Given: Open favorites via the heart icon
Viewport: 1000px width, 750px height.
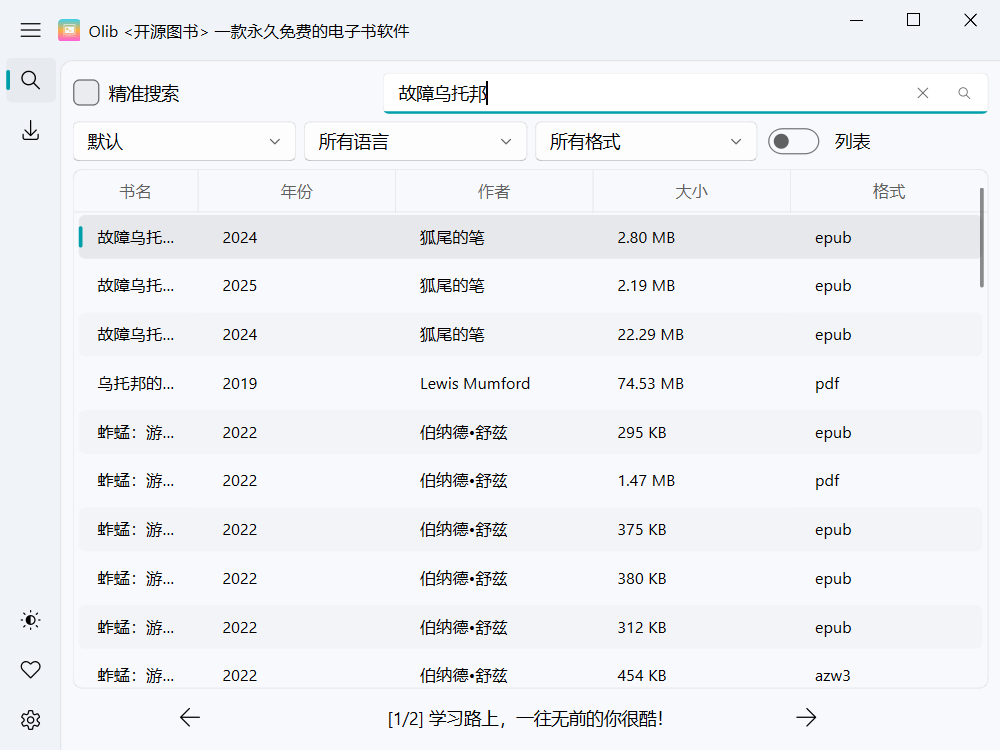Looking at the screenshot, I should click(30, 669).
